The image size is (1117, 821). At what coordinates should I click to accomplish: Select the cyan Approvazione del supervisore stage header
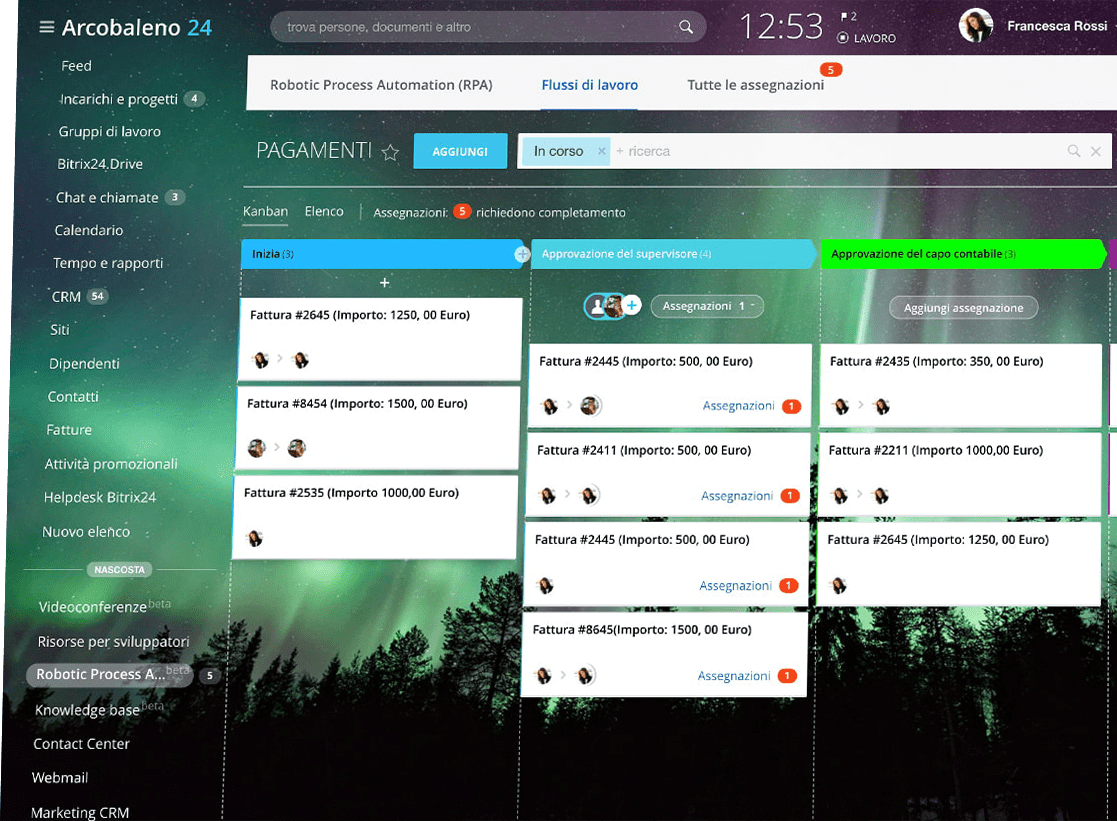tap(672, 254)
